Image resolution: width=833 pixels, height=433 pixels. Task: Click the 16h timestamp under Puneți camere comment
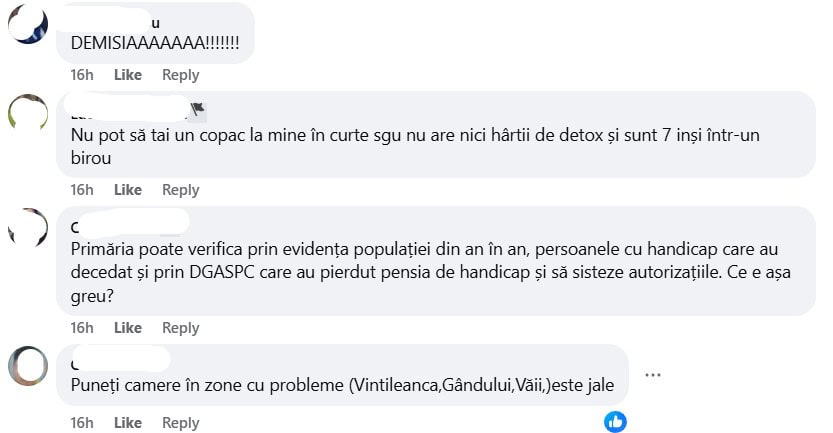point(82,423)
